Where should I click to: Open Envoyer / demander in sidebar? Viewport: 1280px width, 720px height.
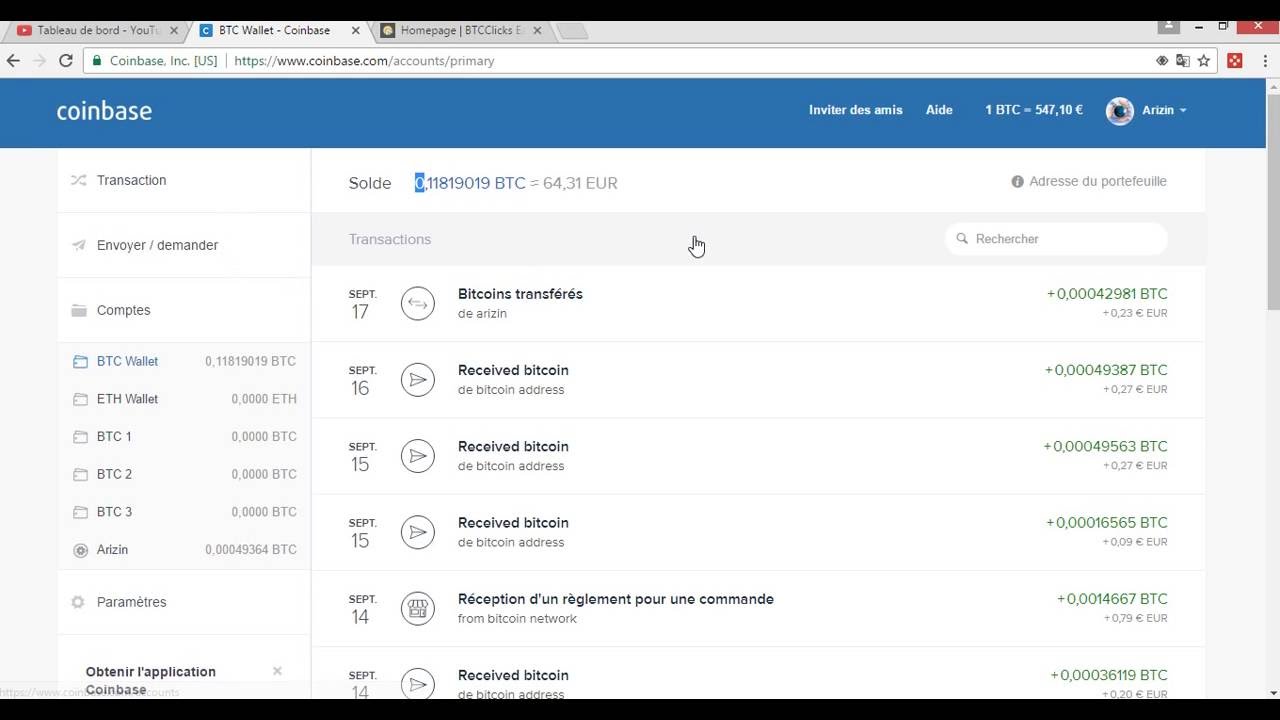184,245
